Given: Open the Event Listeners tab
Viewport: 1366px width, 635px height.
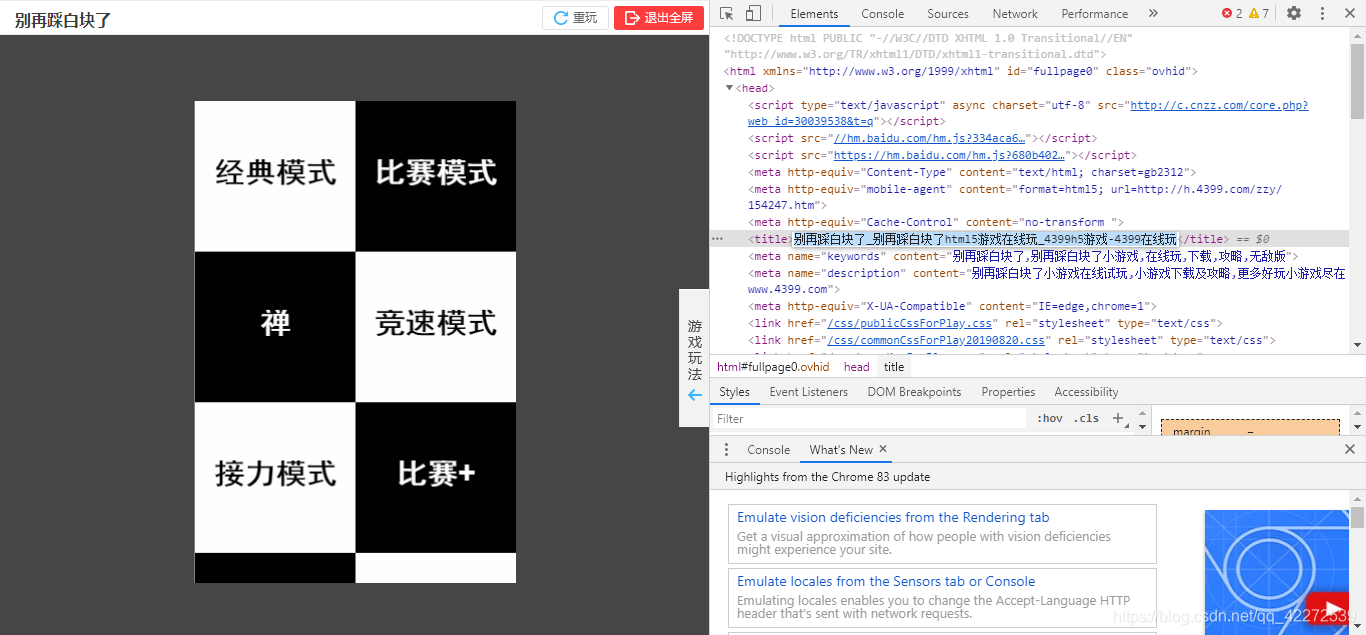Looking at the screenshot, I should pos(808,392).
